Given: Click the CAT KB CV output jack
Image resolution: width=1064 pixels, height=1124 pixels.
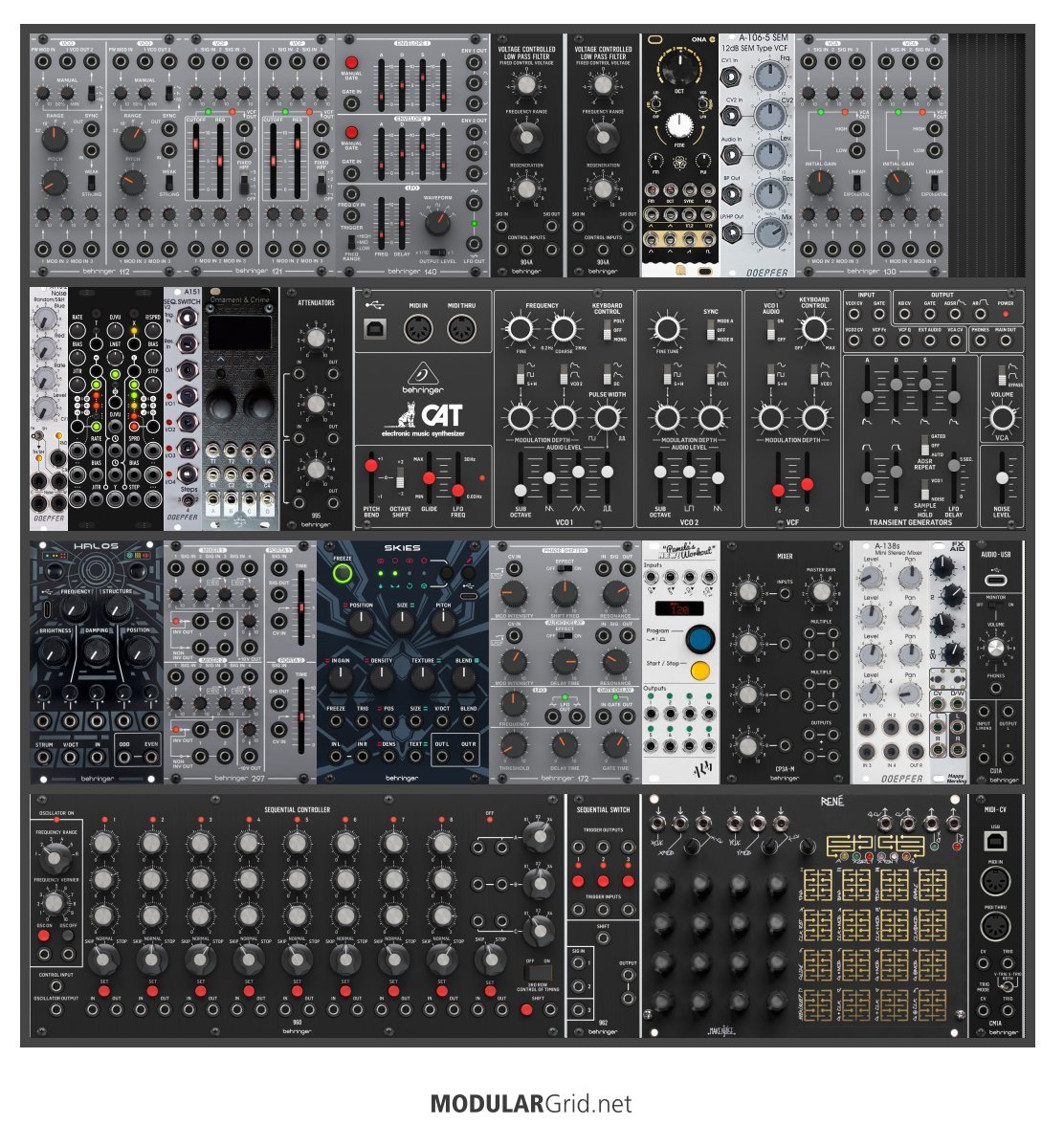Looking at the screenshot, I should point(904,315).
